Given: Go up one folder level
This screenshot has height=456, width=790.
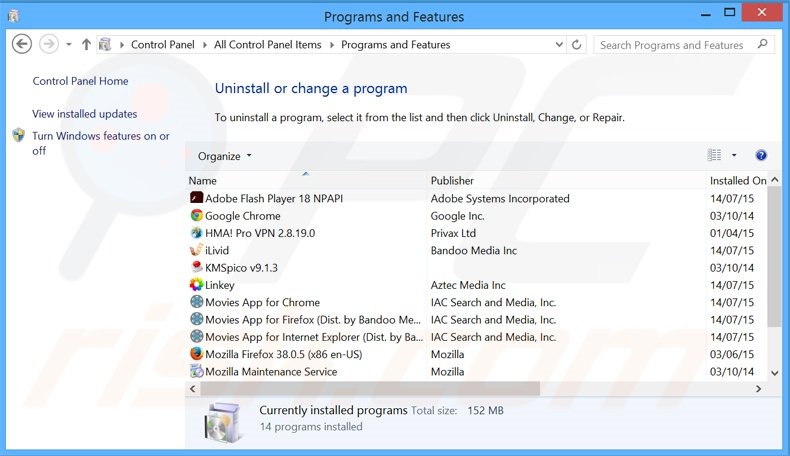Looking at the screenshot, I should (x=86, y=44).
